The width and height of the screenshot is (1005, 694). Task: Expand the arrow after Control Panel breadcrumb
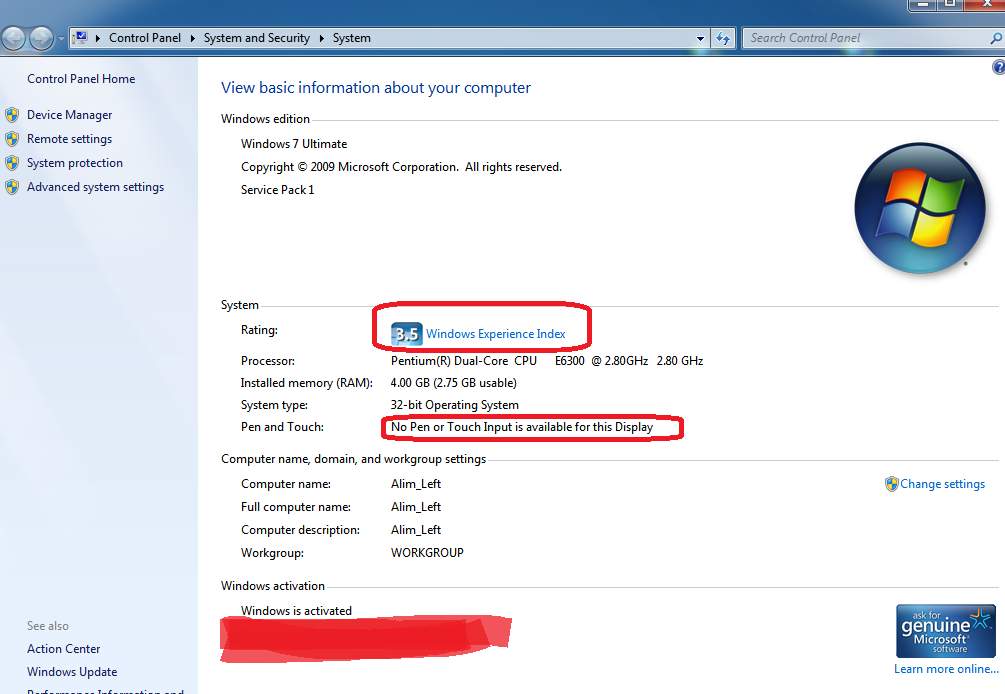[x=192, y=38]
